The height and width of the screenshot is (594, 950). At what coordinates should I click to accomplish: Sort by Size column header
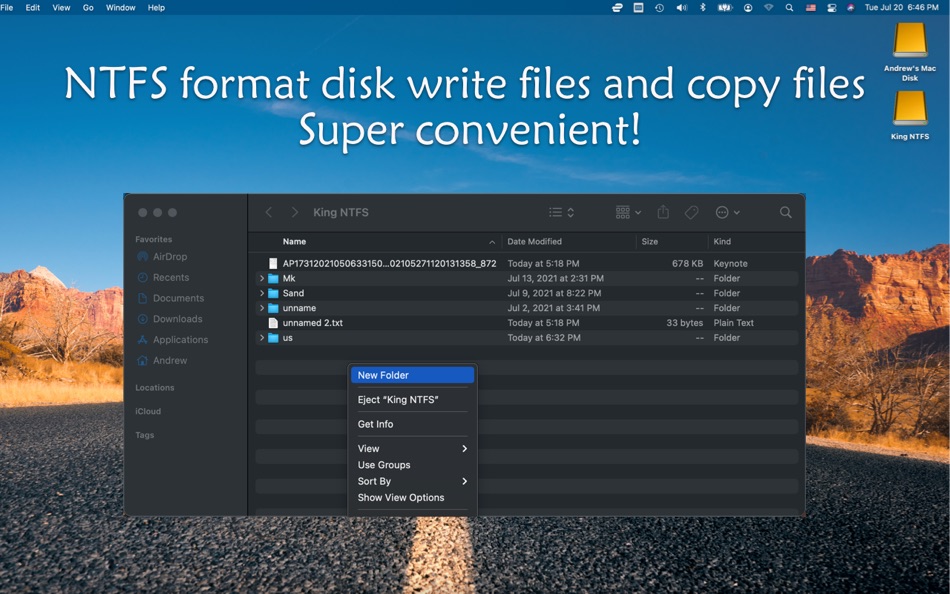tap(649, 241)
